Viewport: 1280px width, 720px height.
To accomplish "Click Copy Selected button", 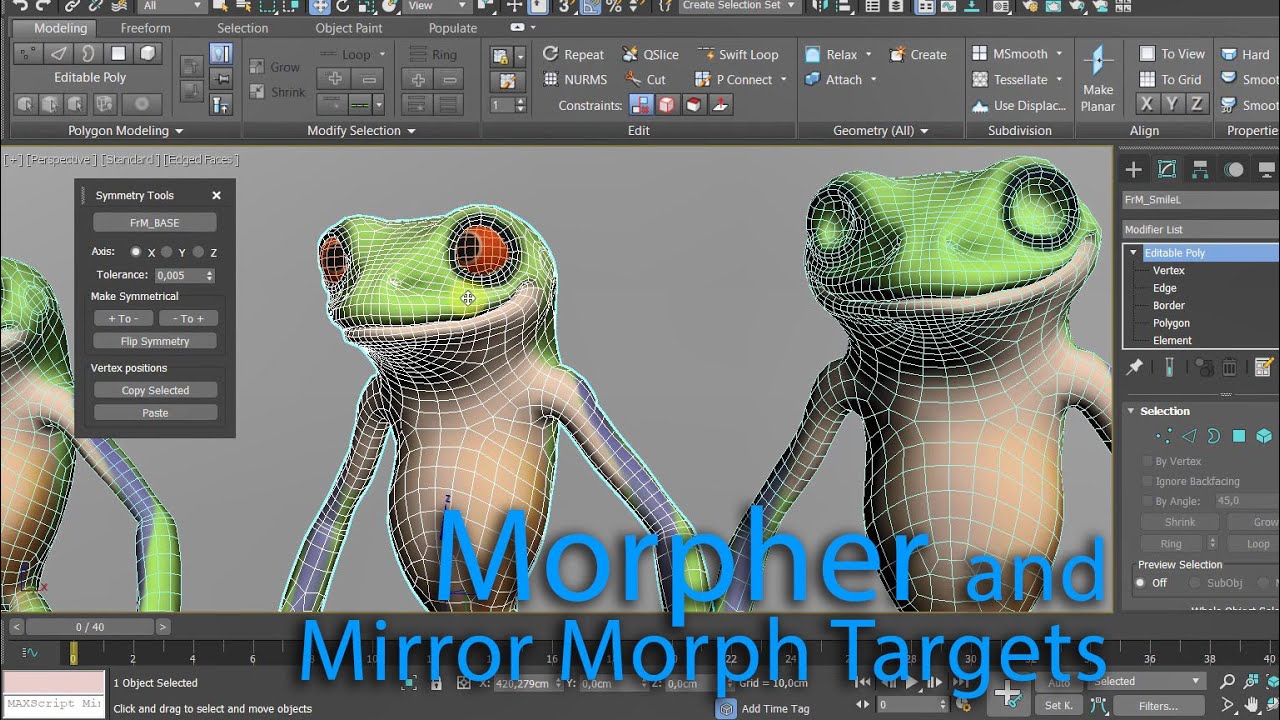I will (x=155, y=390).
